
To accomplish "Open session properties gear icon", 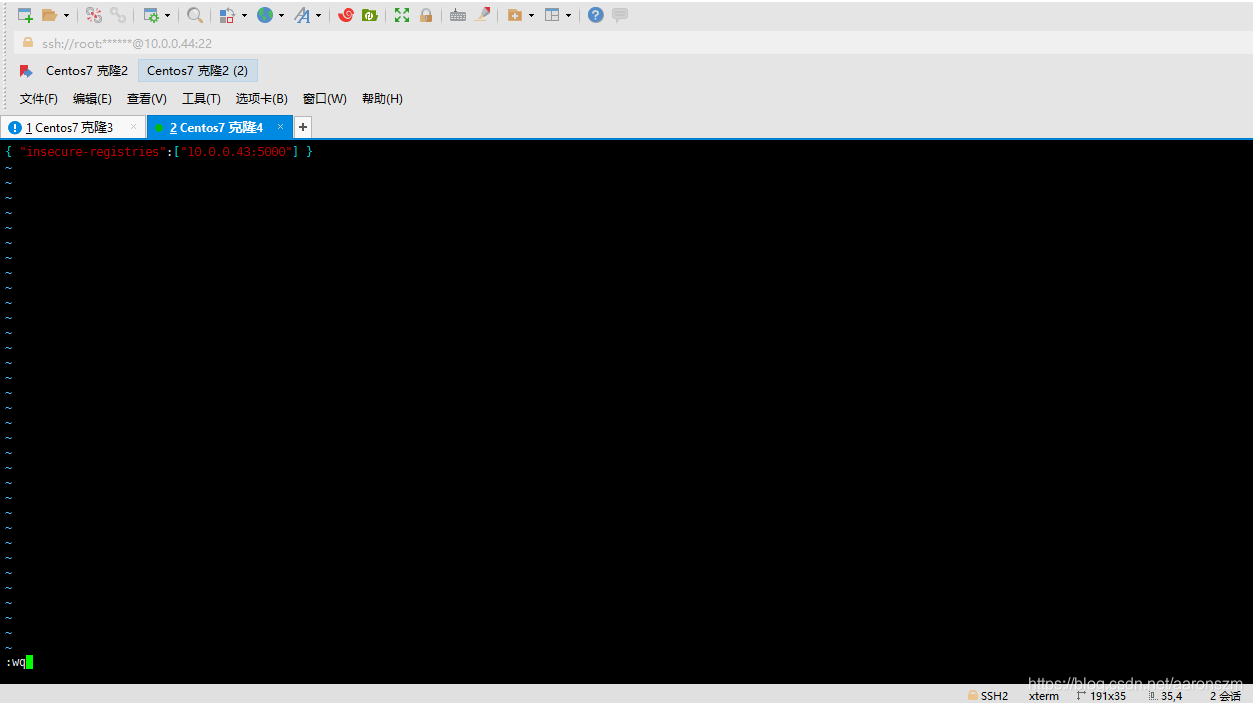I will click(x=151, y=15).
